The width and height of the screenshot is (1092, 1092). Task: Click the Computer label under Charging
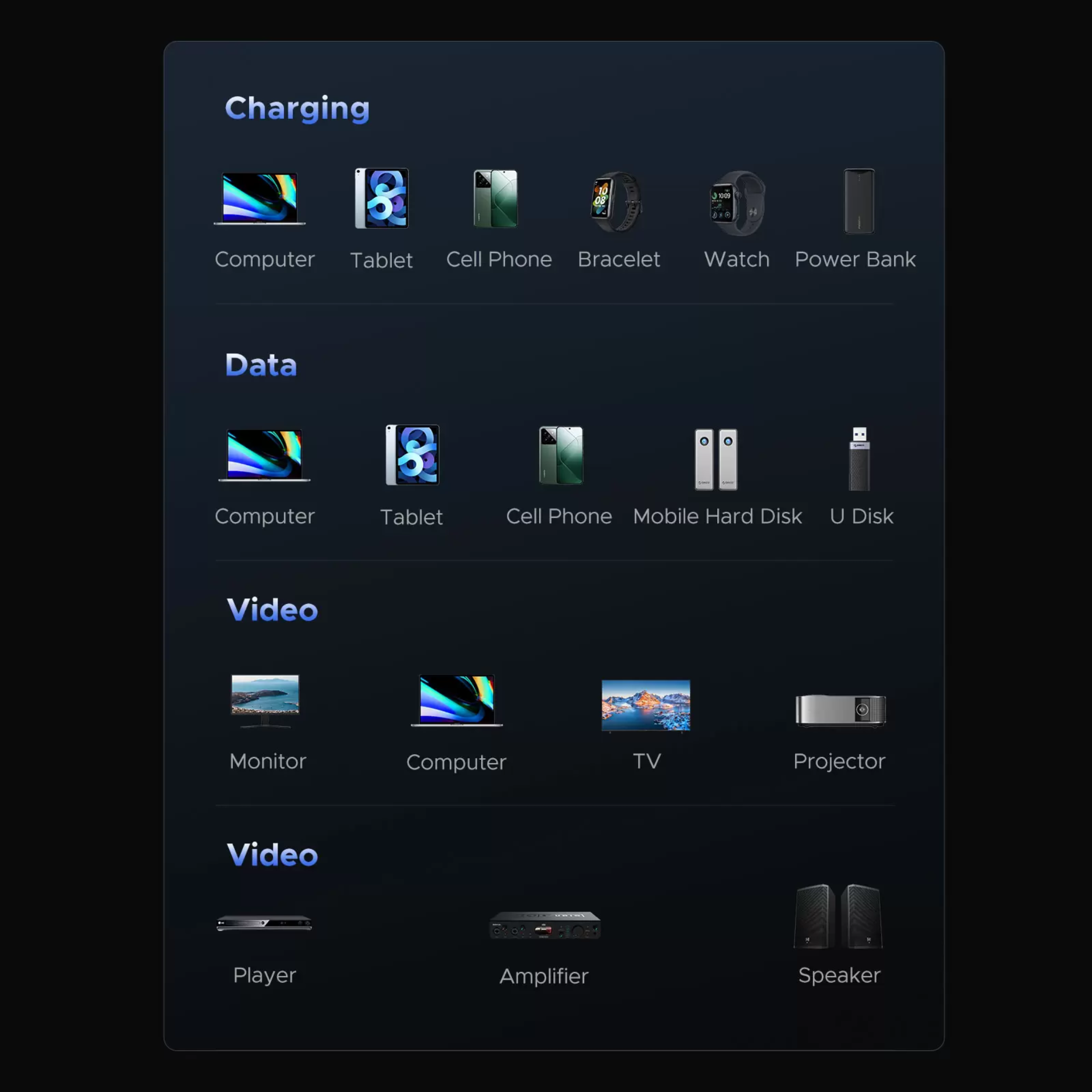(264, 259)
